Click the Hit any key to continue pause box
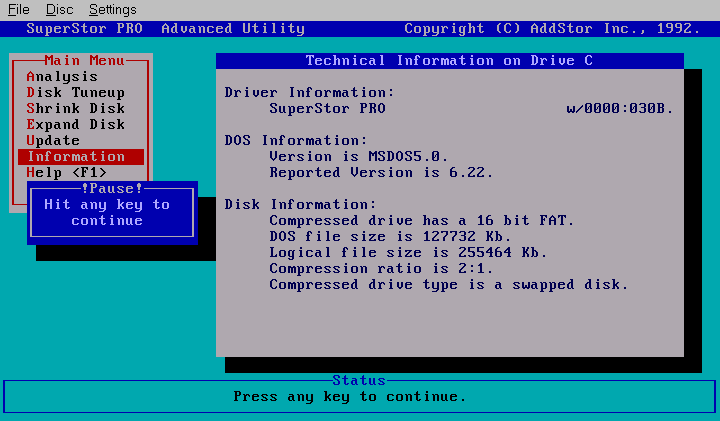This screenshot has height=421, width=720. (112, 213)
